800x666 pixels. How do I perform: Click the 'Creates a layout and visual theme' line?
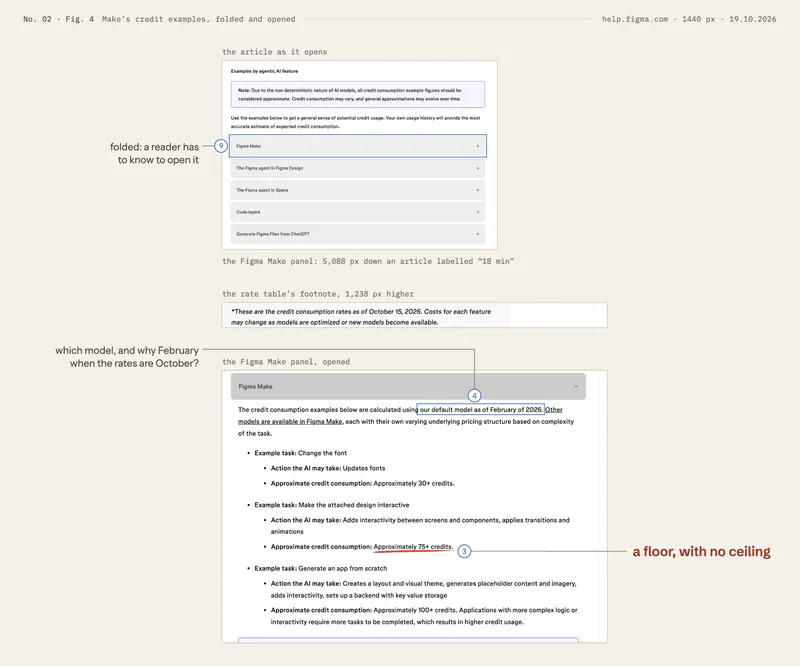point(423,589)
